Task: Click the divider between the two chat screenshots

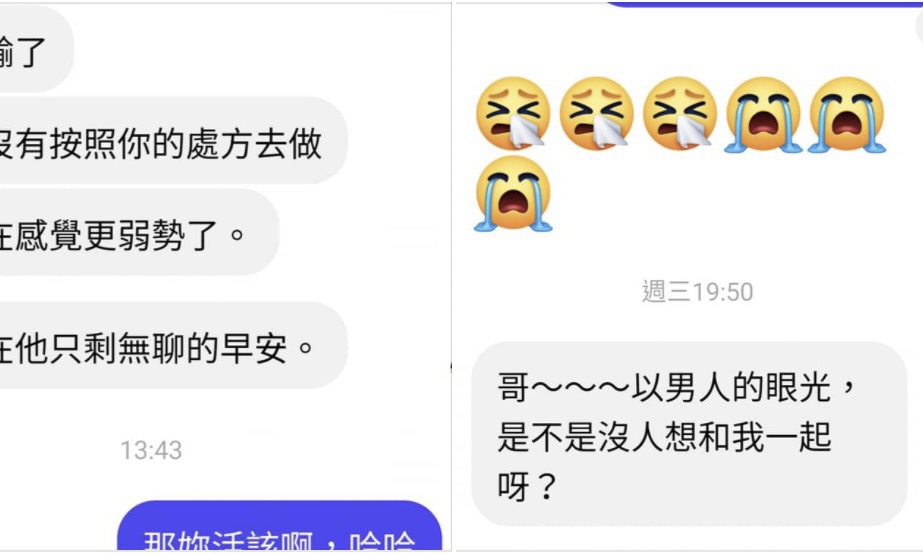Action: click(452, 277)
